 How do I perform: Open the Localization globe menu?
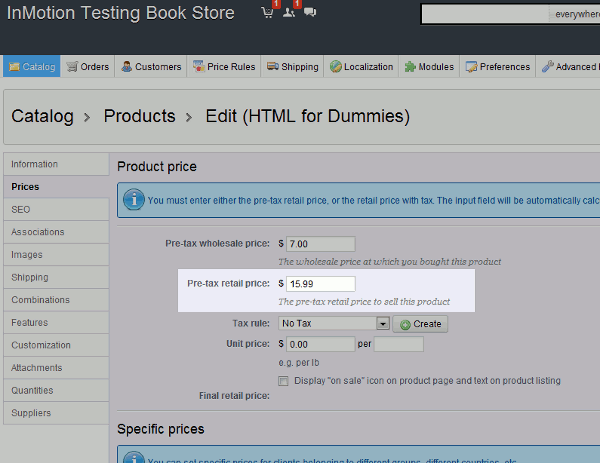(361, 67)
